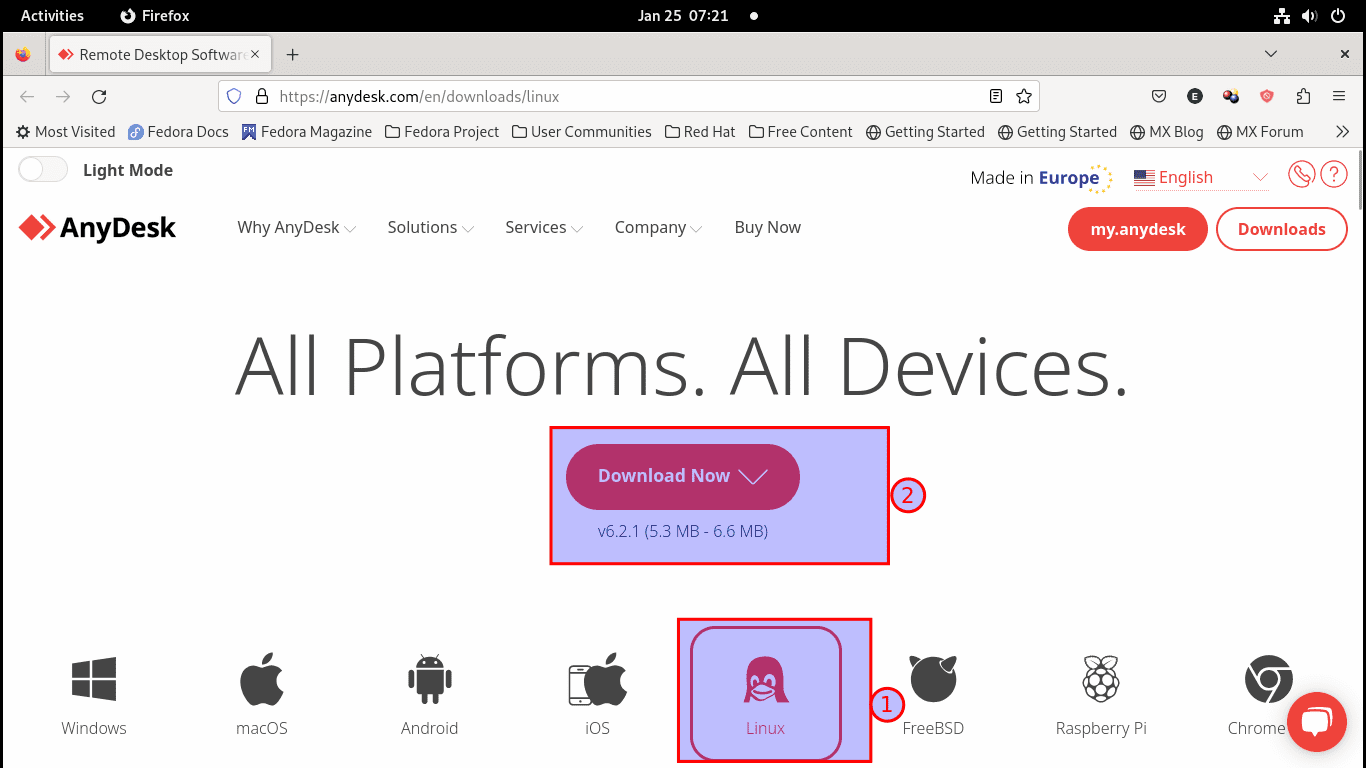Open the Pocket save icon
The height and width of the screenshot is (768, 1366).
point(1159,97)
